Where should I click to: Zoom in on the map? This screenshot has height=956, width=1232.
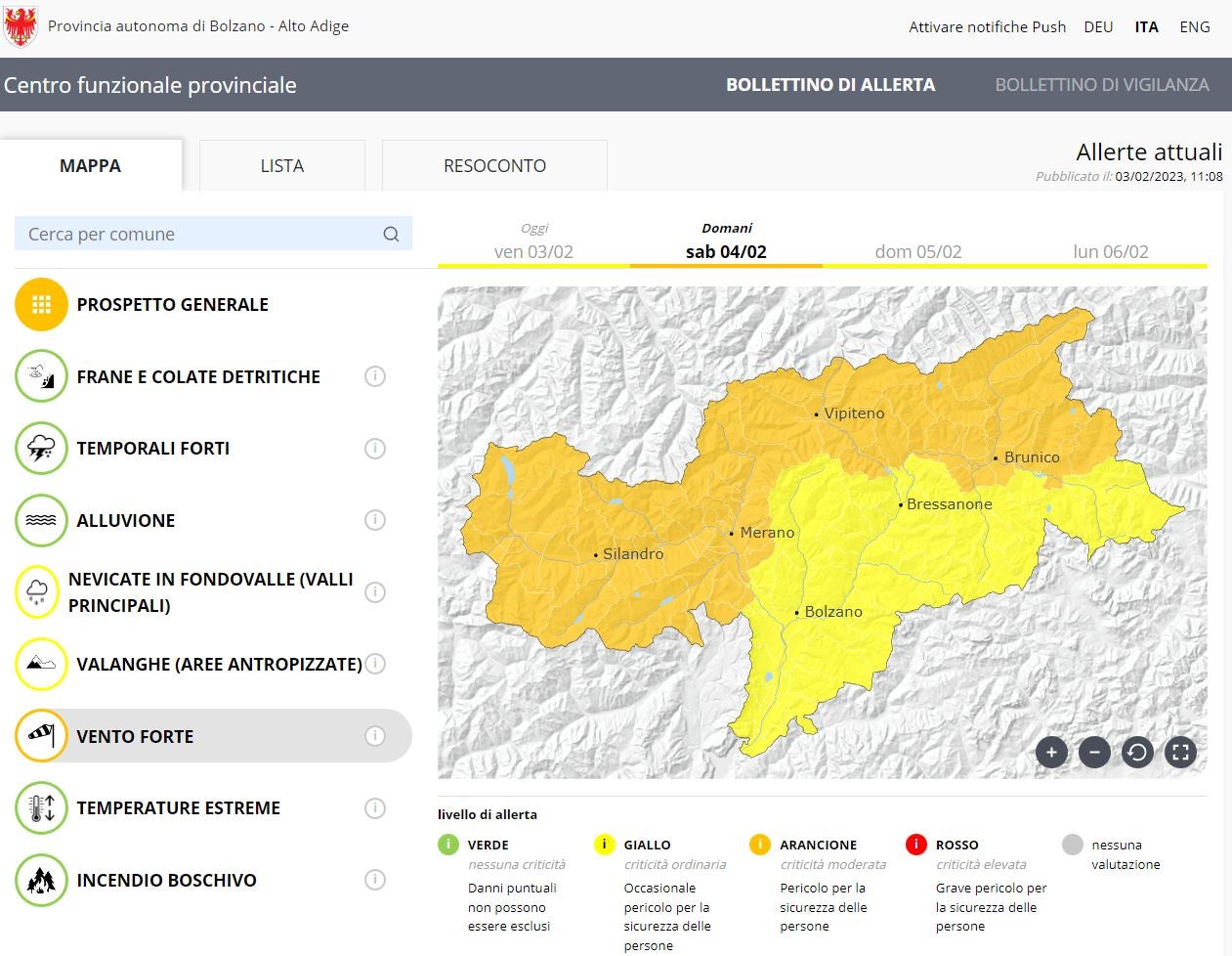[x=1051, y=753]
